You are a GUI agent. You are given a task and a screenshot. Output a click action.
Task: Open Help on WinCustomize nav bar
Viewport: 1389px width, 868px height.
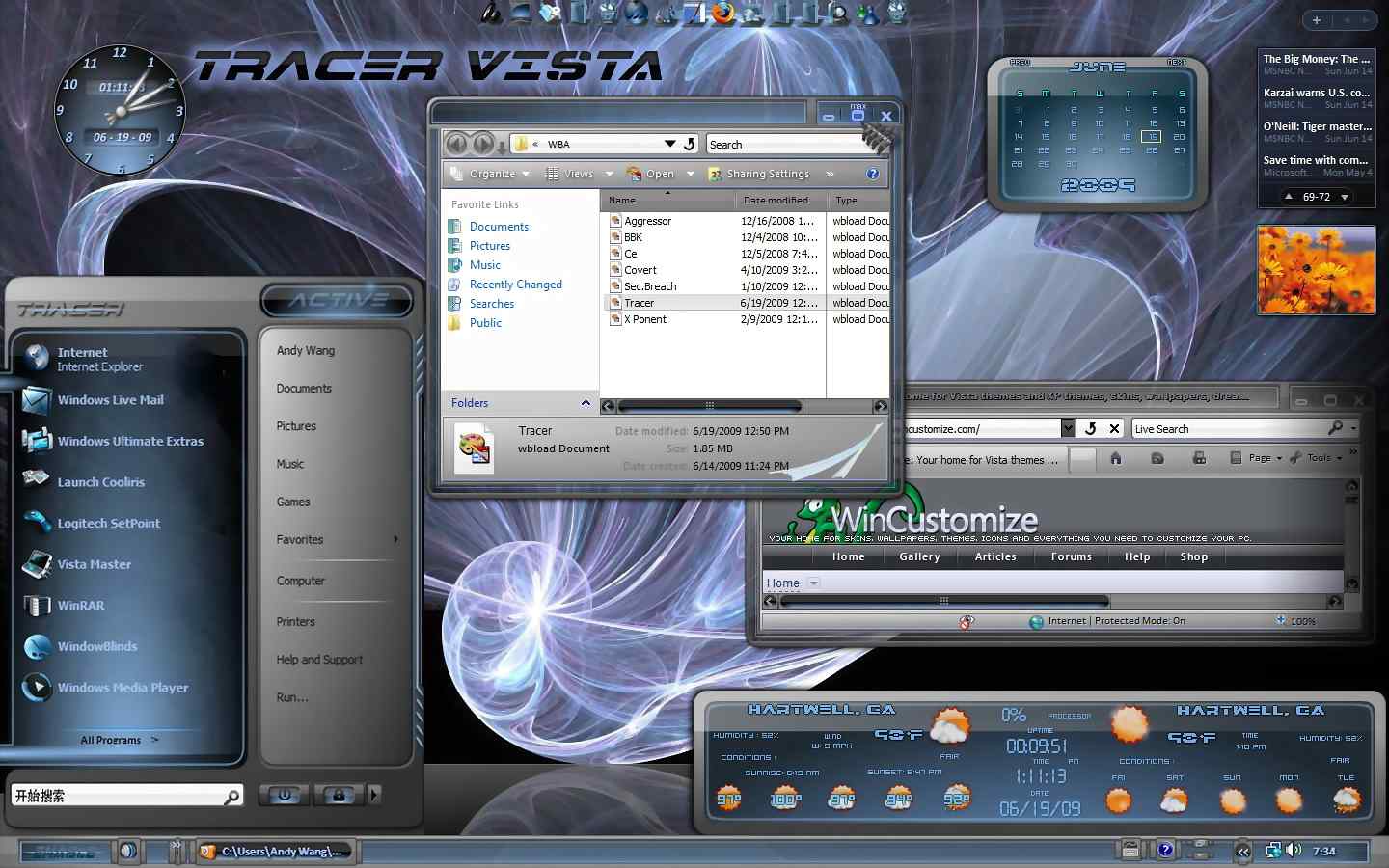click(1137, 556)
